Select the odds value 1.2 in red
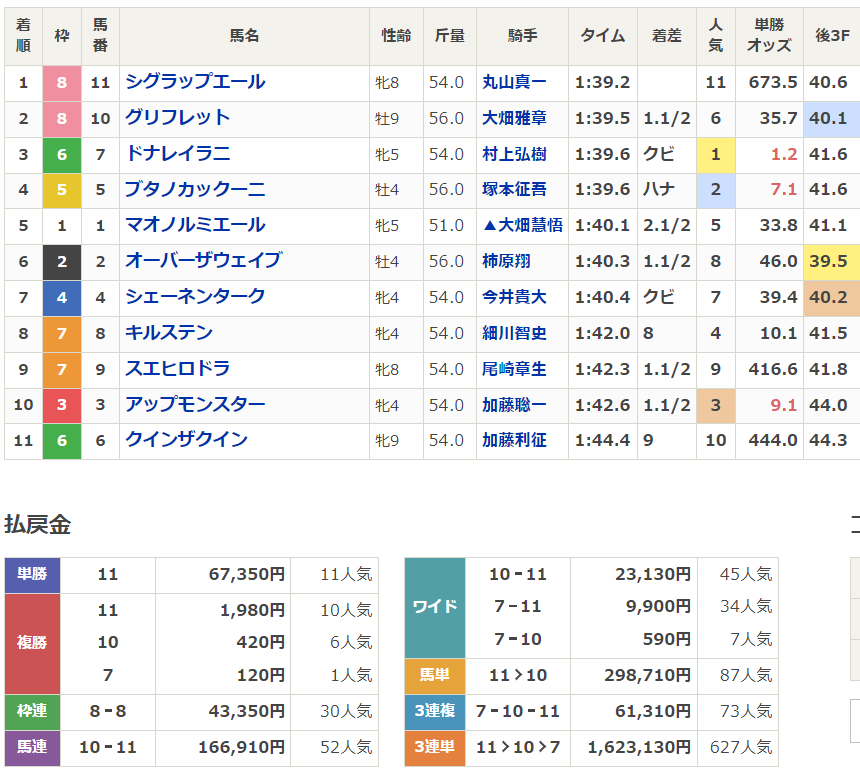The height and width of the screenshot is (769, 860). pyautogui.click(x=784, y=155)
